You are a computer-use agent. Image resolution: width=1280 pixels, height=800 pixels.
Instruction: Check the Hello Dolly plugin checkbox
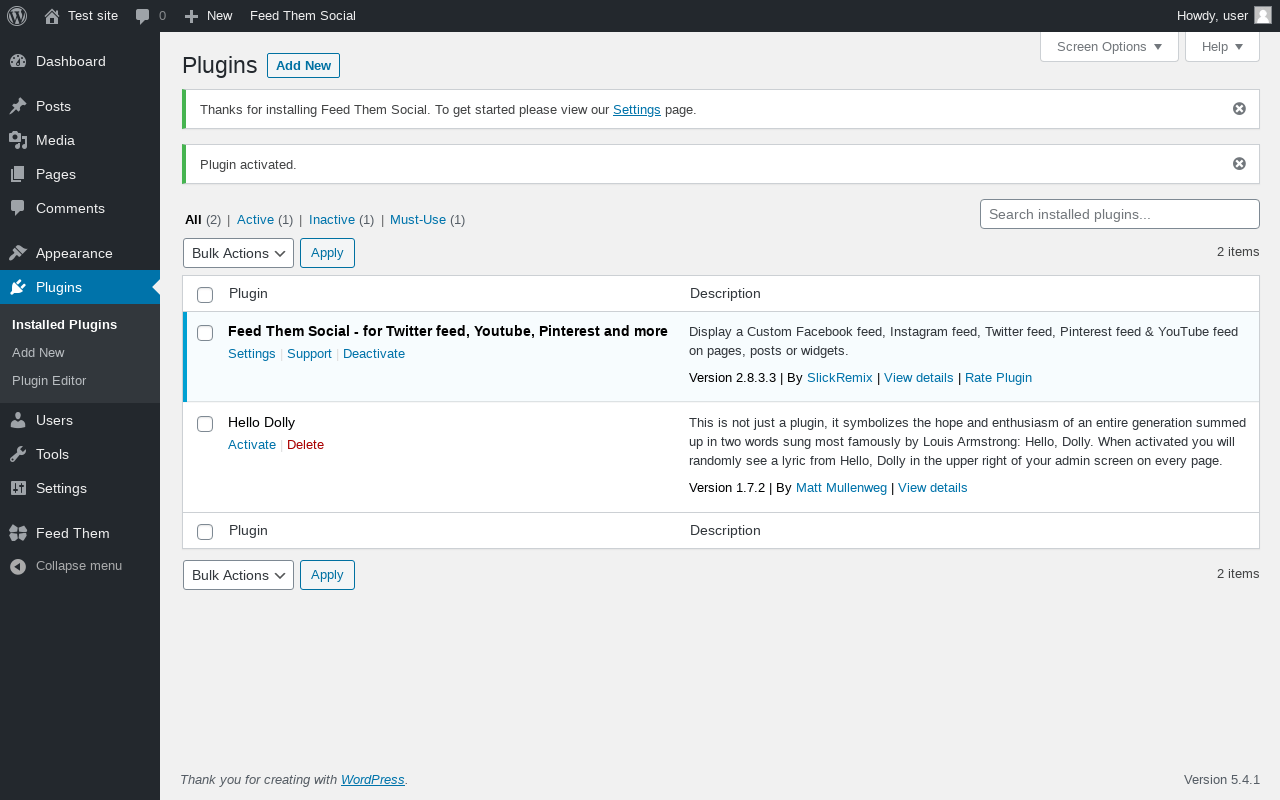coord(205,424)
